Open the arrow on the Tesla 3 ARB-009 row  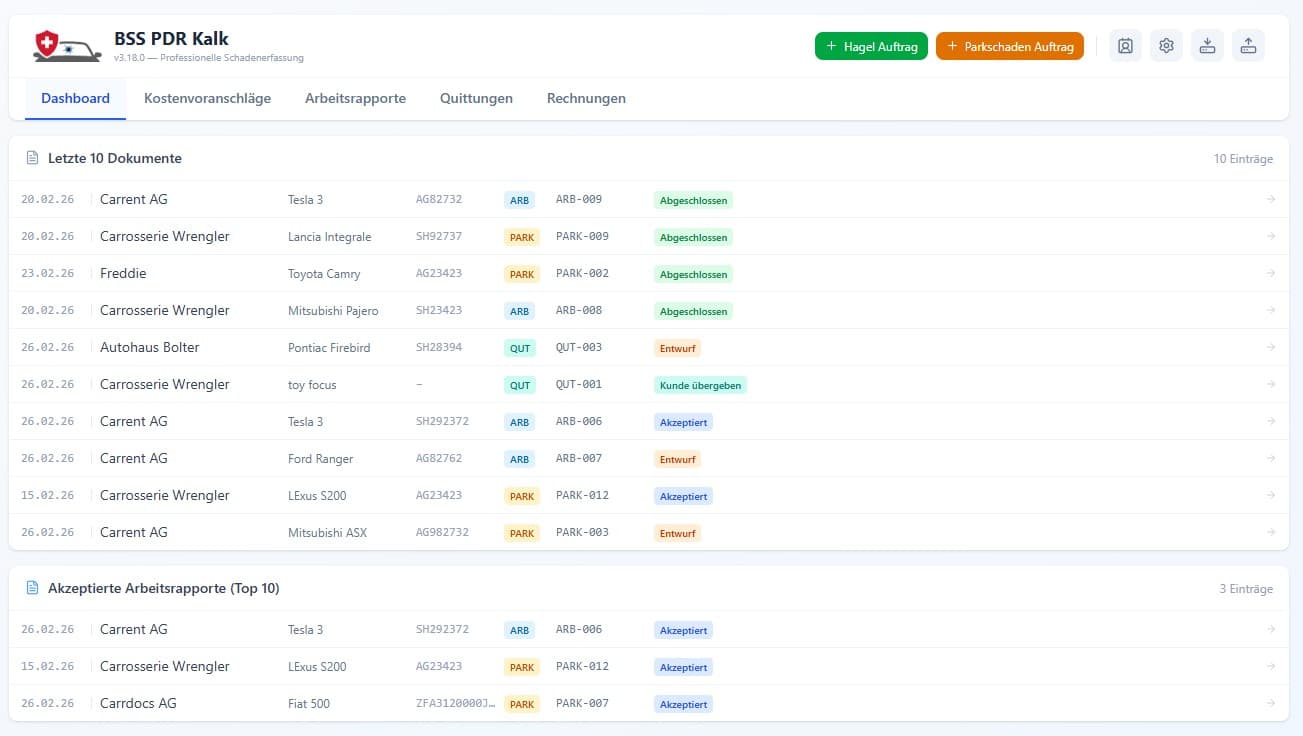coord(1270,199)
